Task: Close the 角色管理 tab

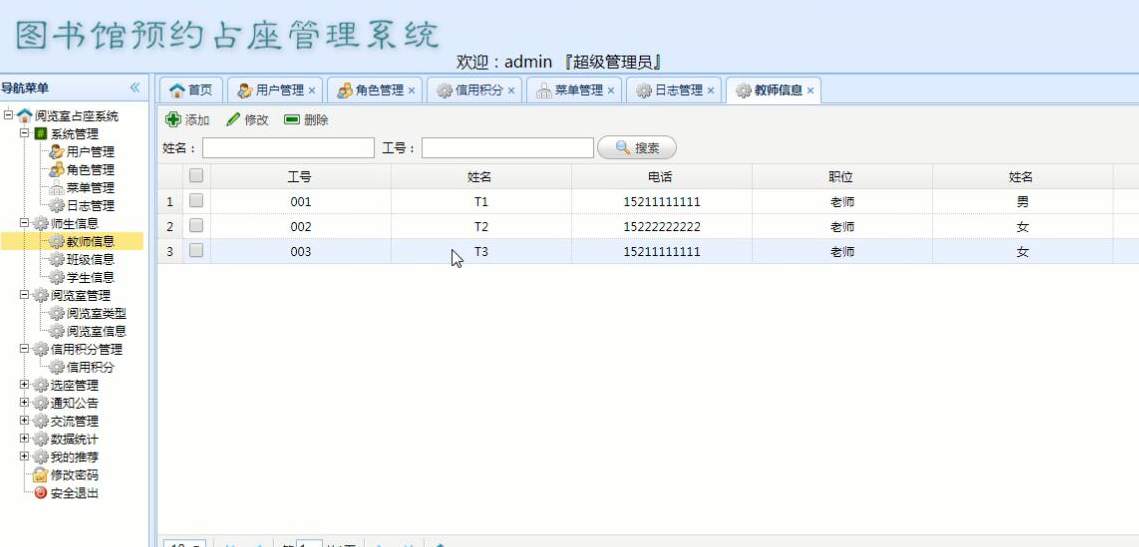Action: pyautogui.click(x=411, y=91)
